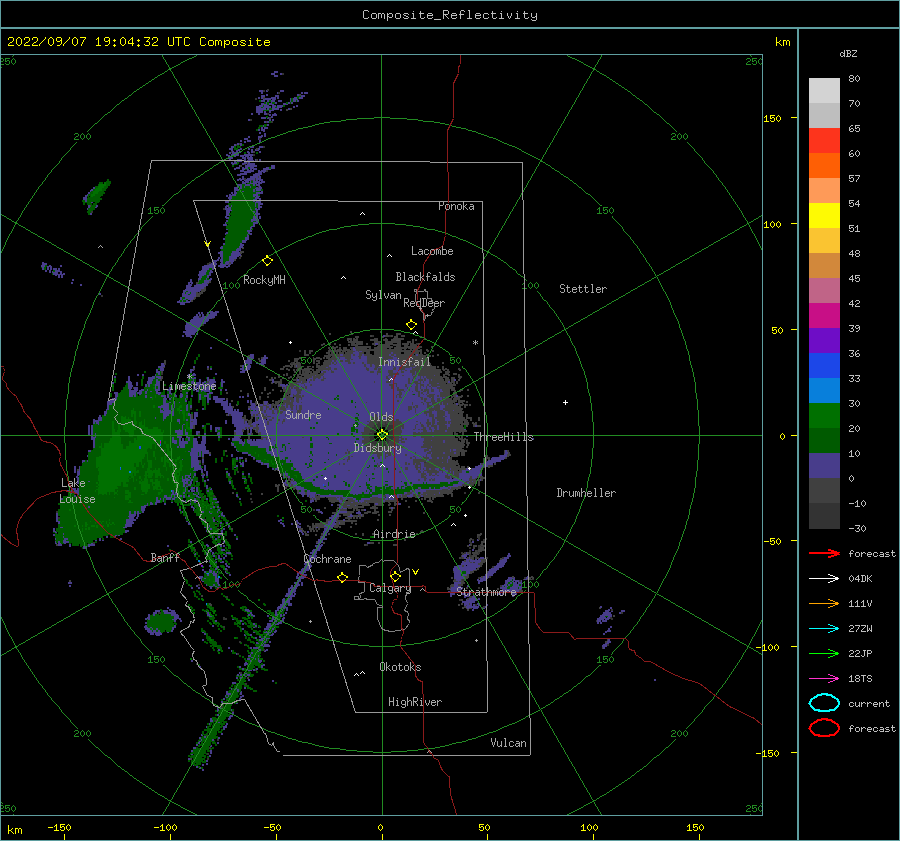Click the dBZ legend heading
Image resolution: width=900 pixels, height=841 pixels.
click(x=848, y=54)
